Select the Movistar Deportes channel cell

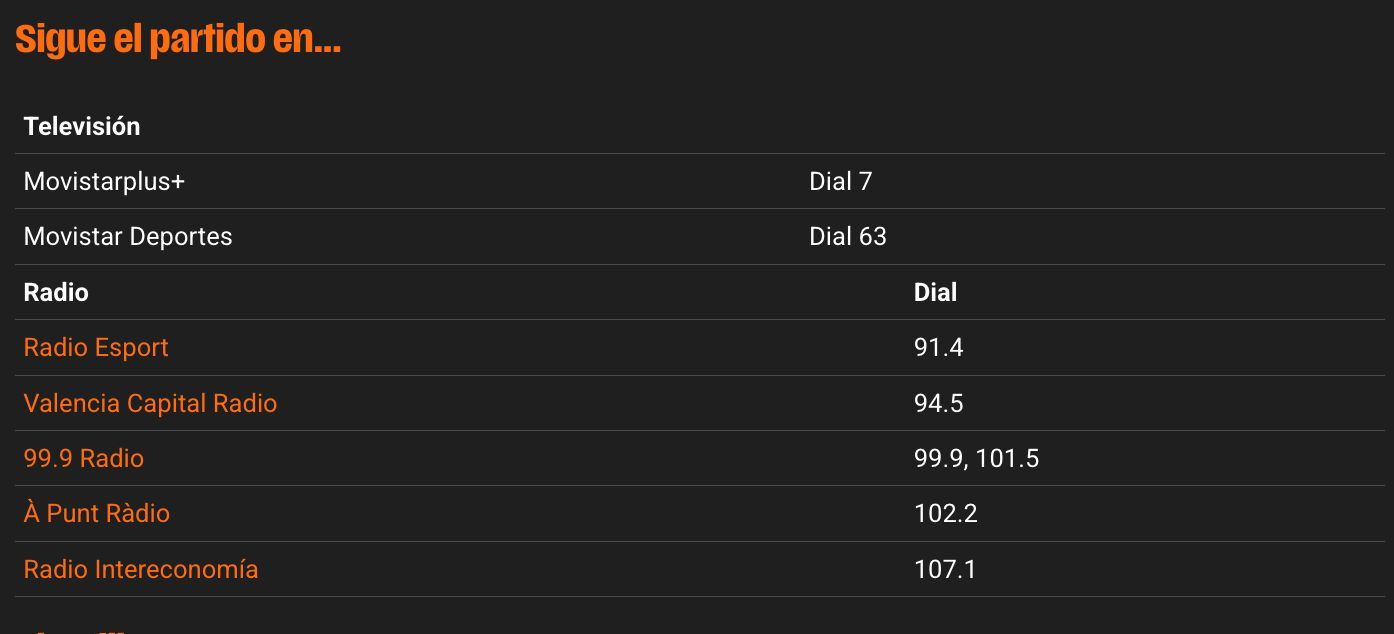[x=128, y=237]
